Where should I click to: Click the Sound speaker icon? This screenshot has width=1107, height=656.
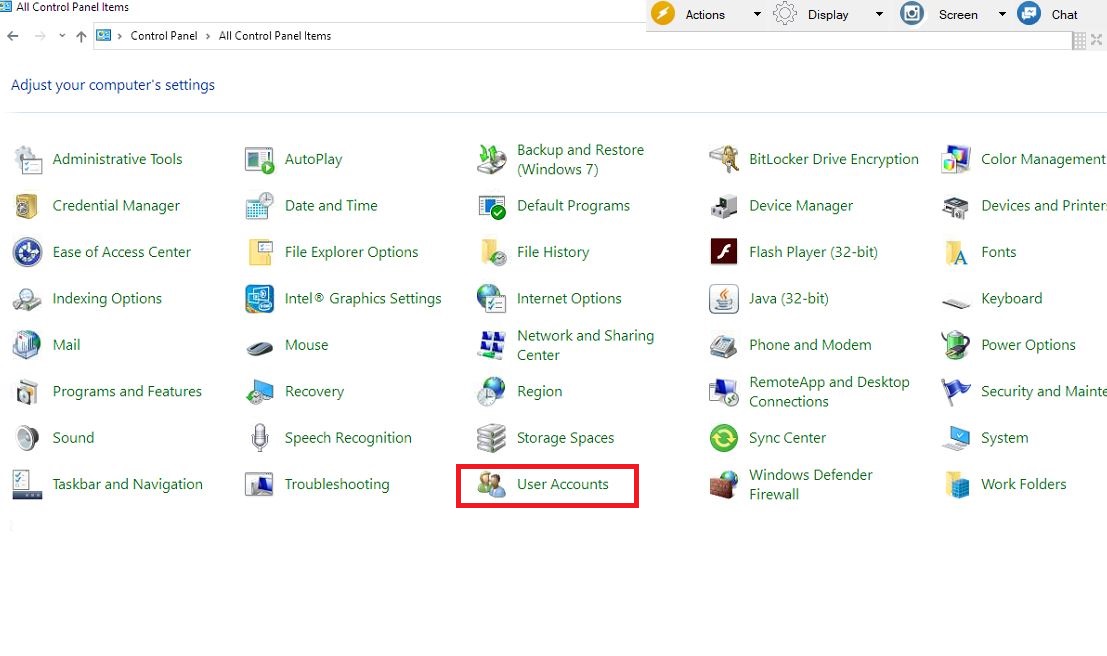[28, 438]
